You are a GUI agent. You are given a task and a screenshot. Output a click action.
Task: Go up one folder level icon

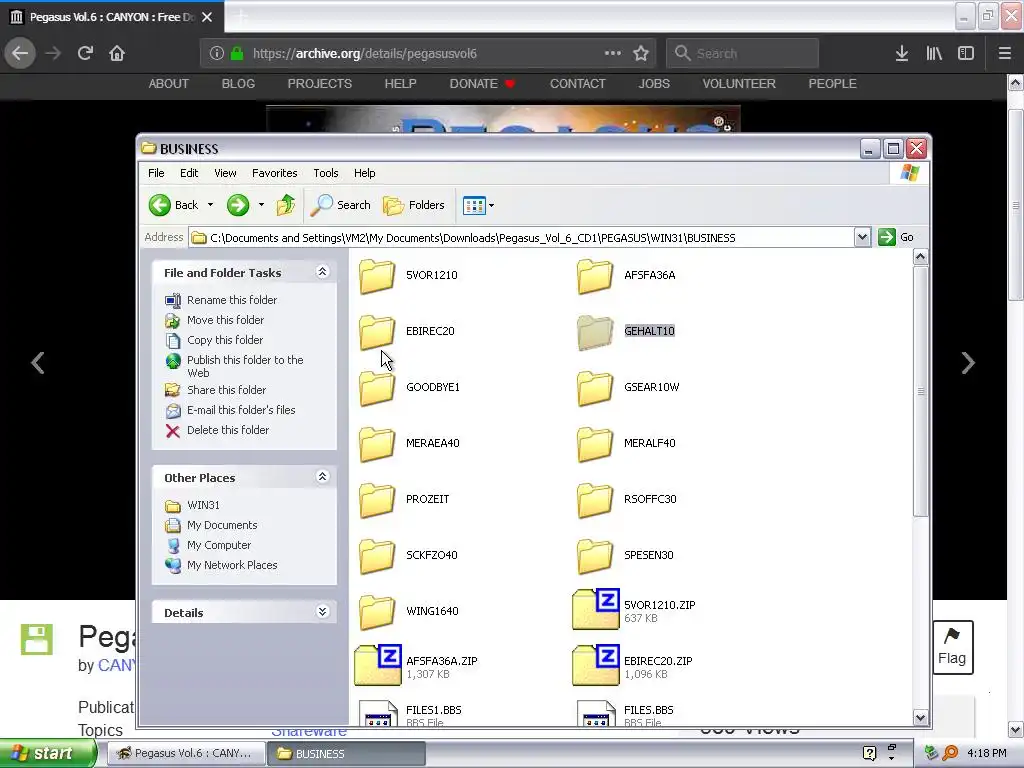pos(285,205)
